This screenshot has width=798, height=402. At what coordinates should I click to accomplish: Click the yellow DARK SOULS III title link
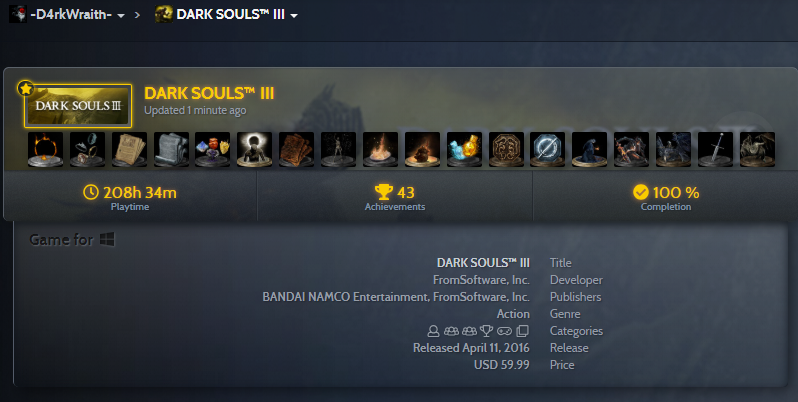point(209,94)
